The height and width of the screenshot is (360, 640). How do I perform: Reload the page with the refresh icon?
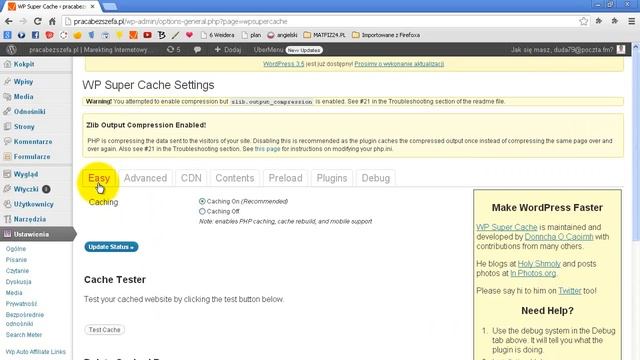coord(38,21)
